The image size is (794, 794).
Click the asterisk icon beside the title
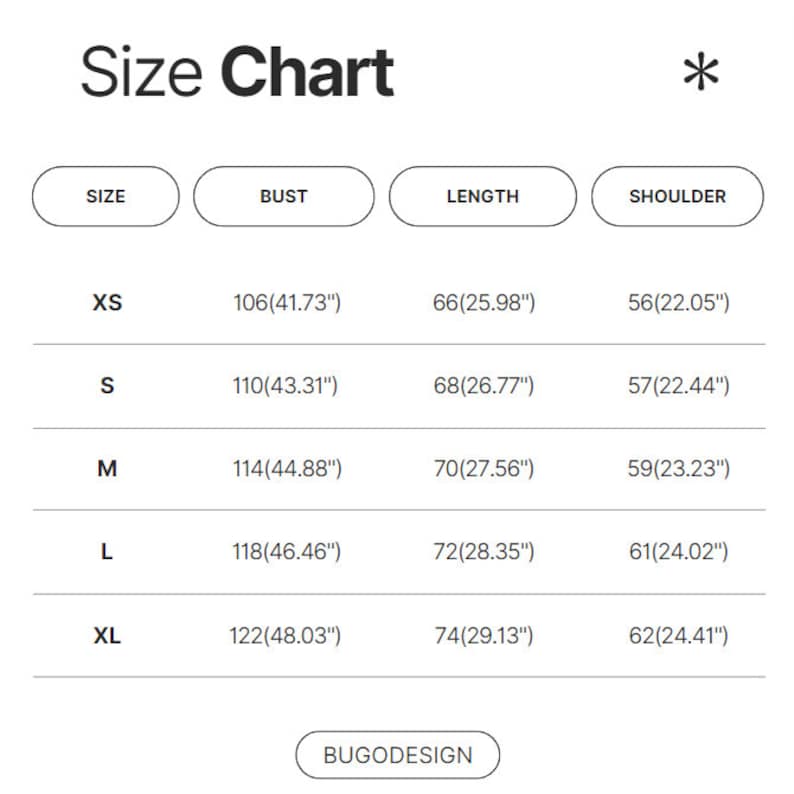[x=701, y=74]
